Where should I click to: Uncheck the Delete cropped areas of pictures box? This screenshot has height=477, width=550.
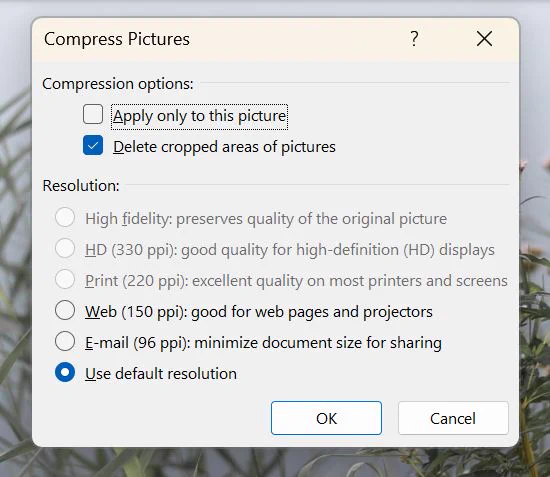pos(93,145)
